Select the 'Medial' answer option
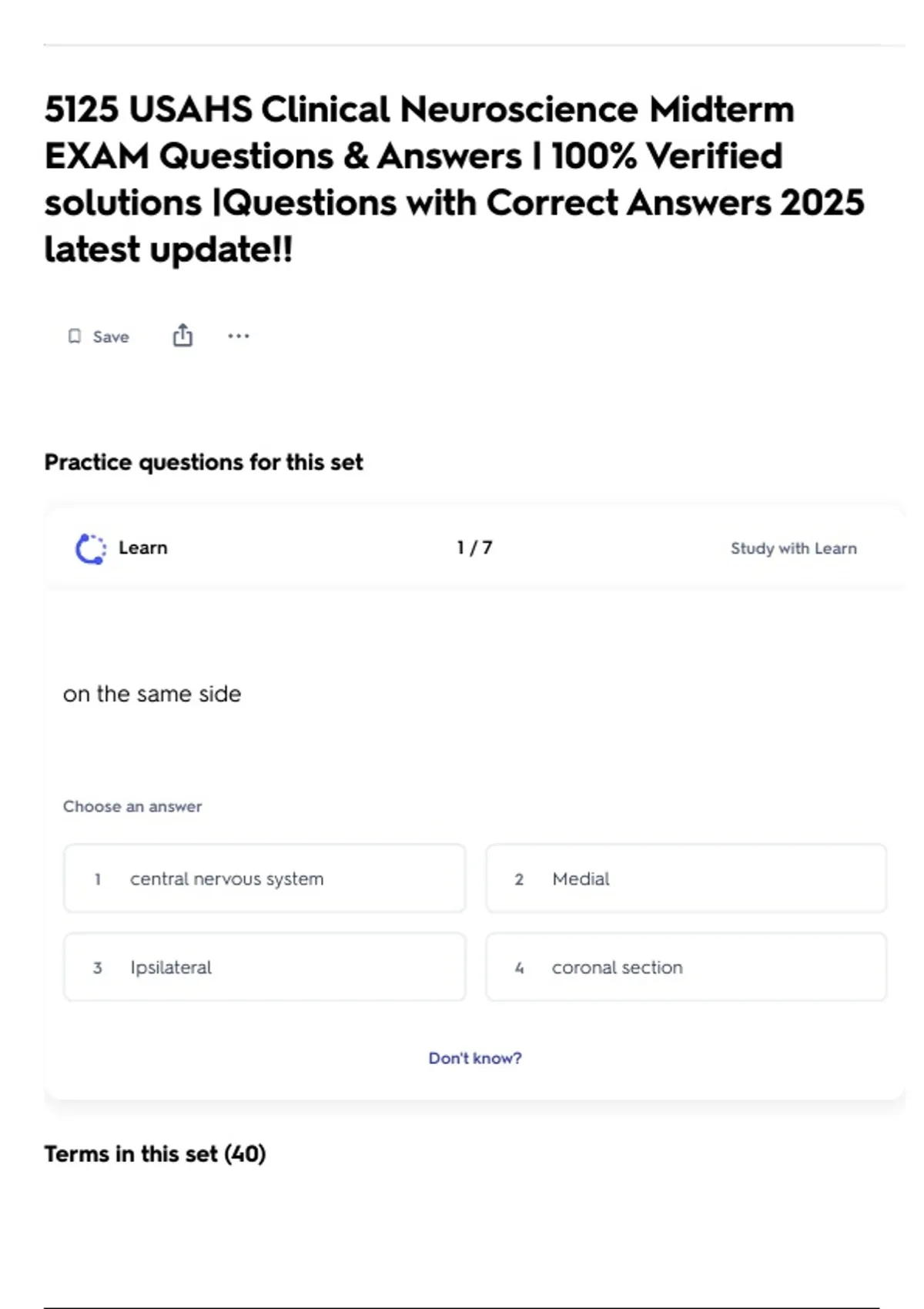Image resolution: width=924 pixels, height=1309 pixels. (x=685, y=879)
